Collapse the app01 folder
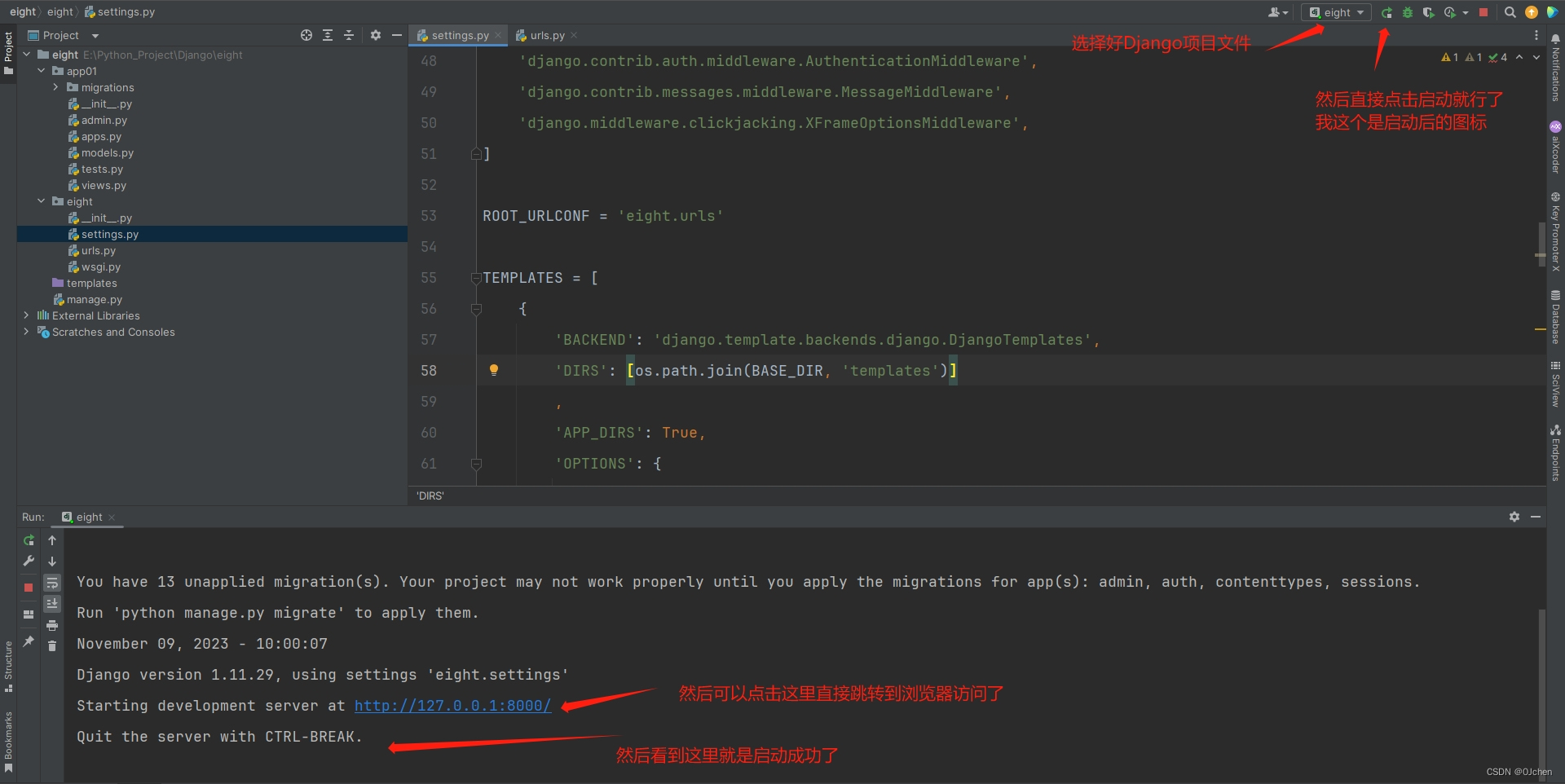 click(x=42, y=71)
